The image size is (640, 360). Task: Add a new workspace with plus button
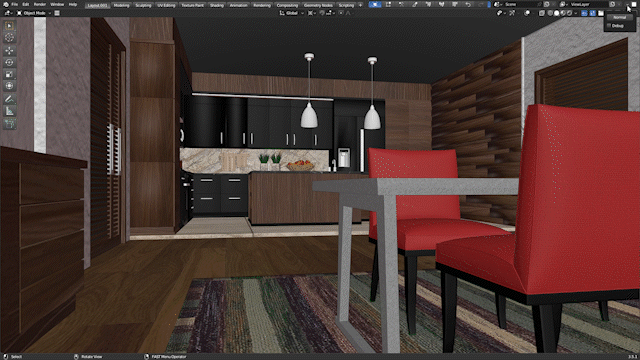360,5
